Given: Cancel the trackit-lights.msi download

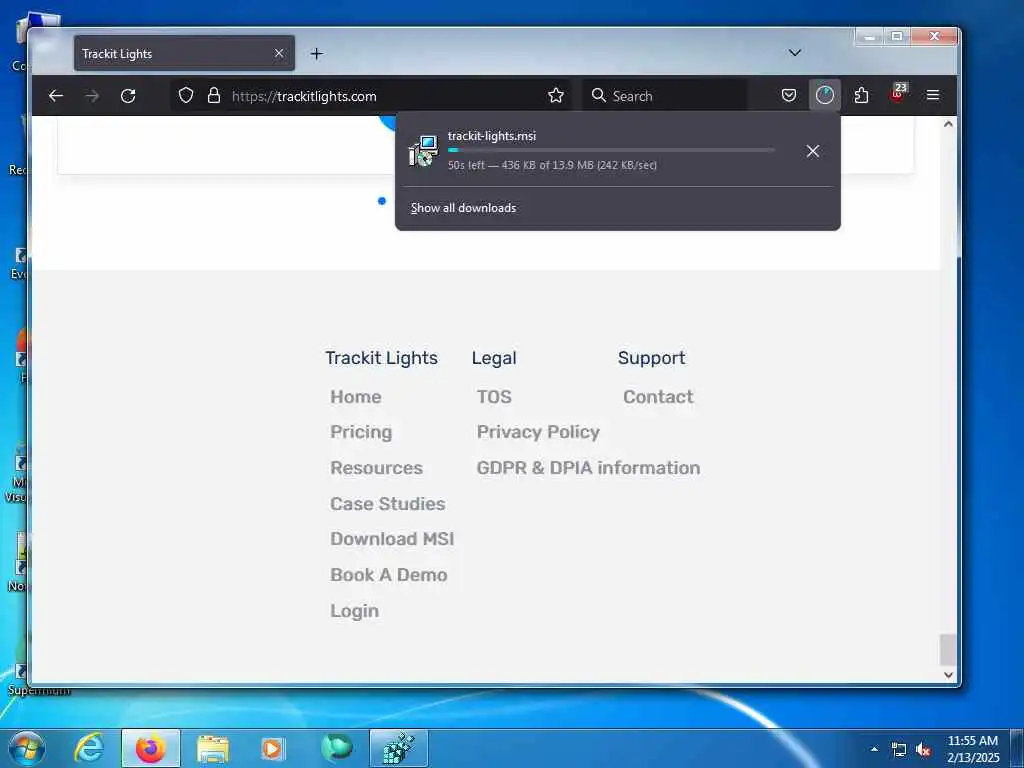Looking at the screenshot, I should (812, 152).
